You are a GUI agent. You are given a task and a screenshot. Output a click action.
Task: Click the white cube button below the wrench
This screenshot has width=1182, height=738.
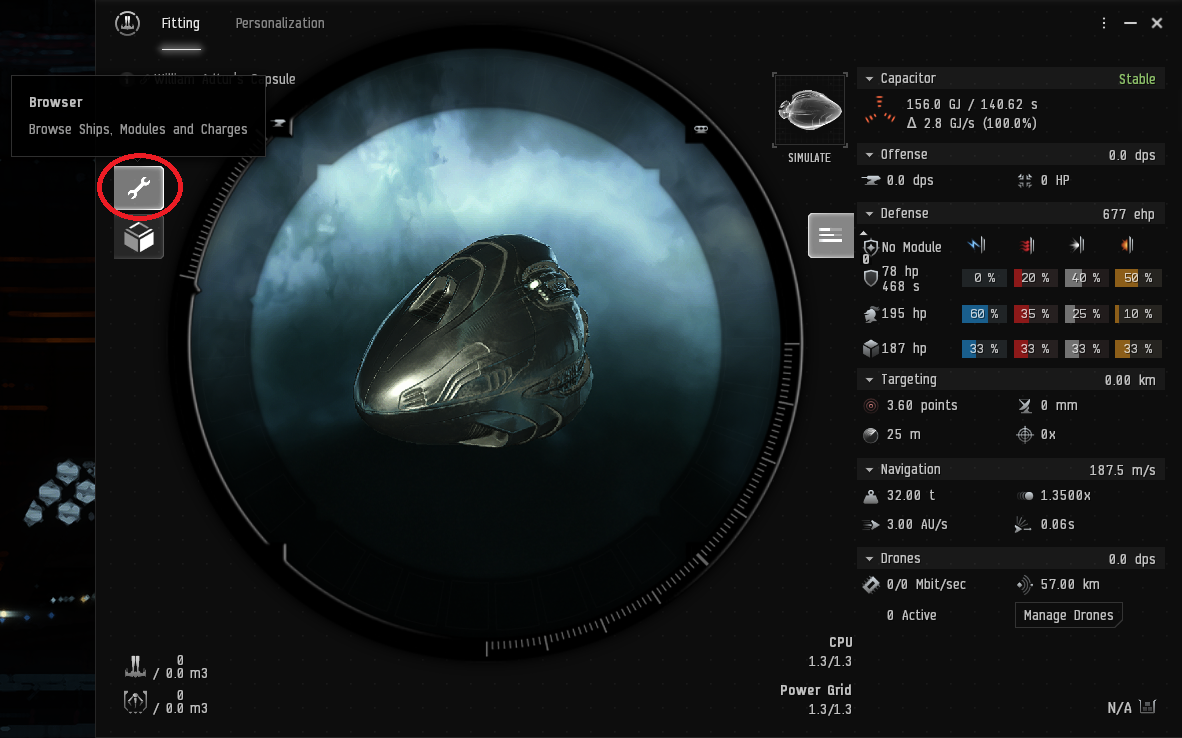(139, 237)
